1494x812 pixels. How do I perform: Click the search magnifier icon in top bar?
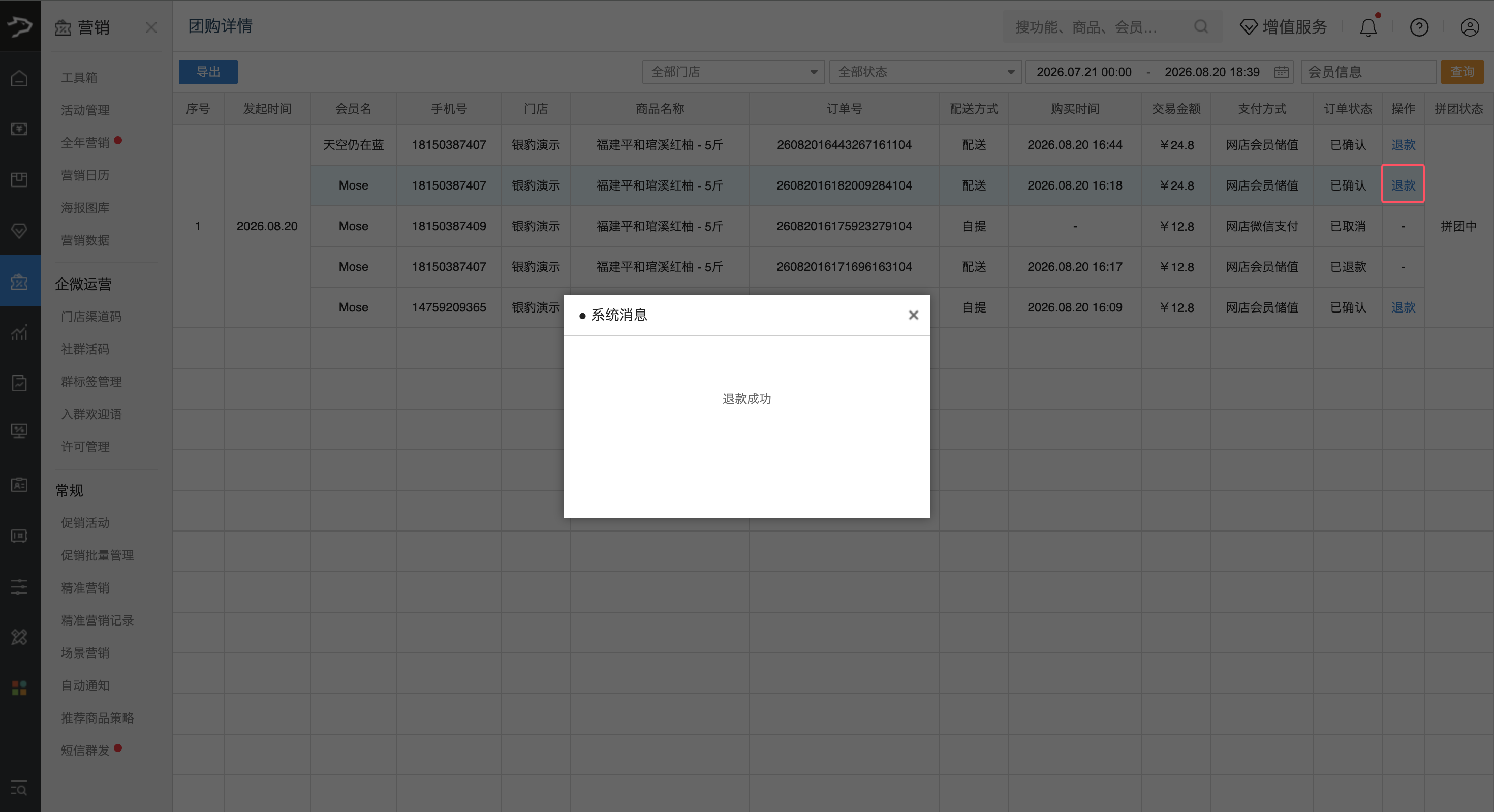point(1201,27)
